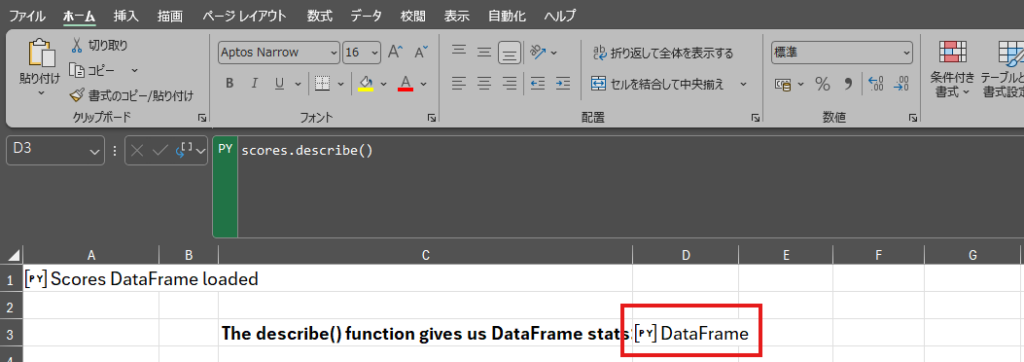Switch to the 校閲 tab
The width and height of the screenshot is (1024, 362).
pos(413,16)
